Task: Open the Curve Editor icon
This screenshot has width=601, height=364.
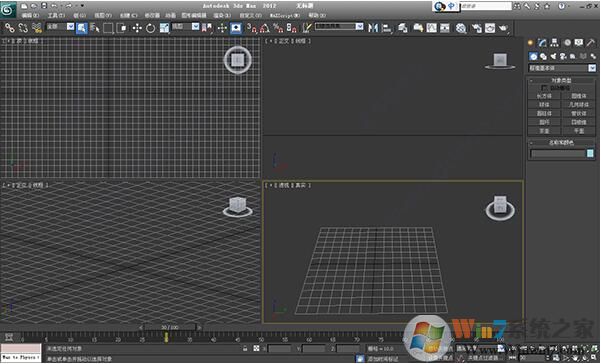Action: tap(432, 28)
